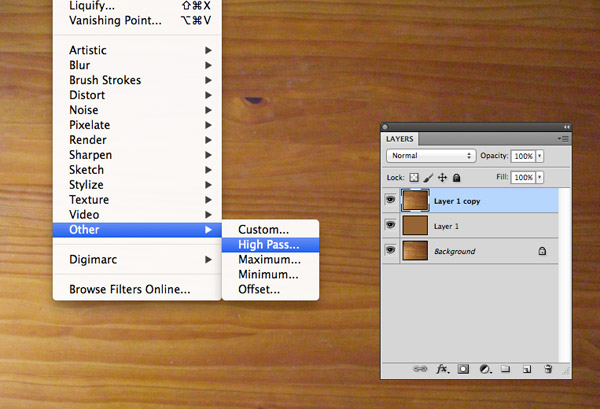Create a new layer group
This screenshot has height=409, width=600.
coord(505,369)
